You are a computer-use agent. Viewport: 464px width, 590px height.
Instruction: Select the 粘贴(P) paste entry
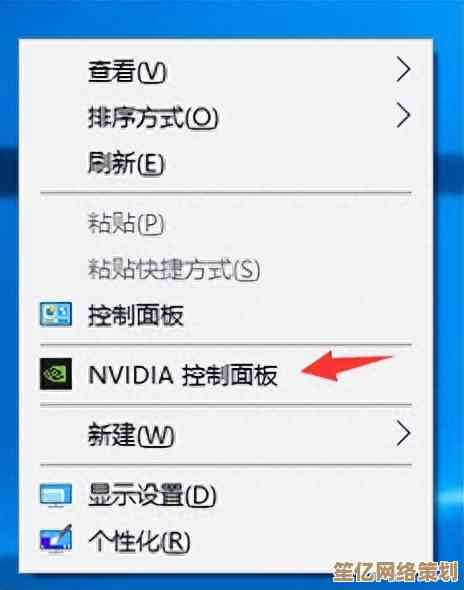(126, 224)
